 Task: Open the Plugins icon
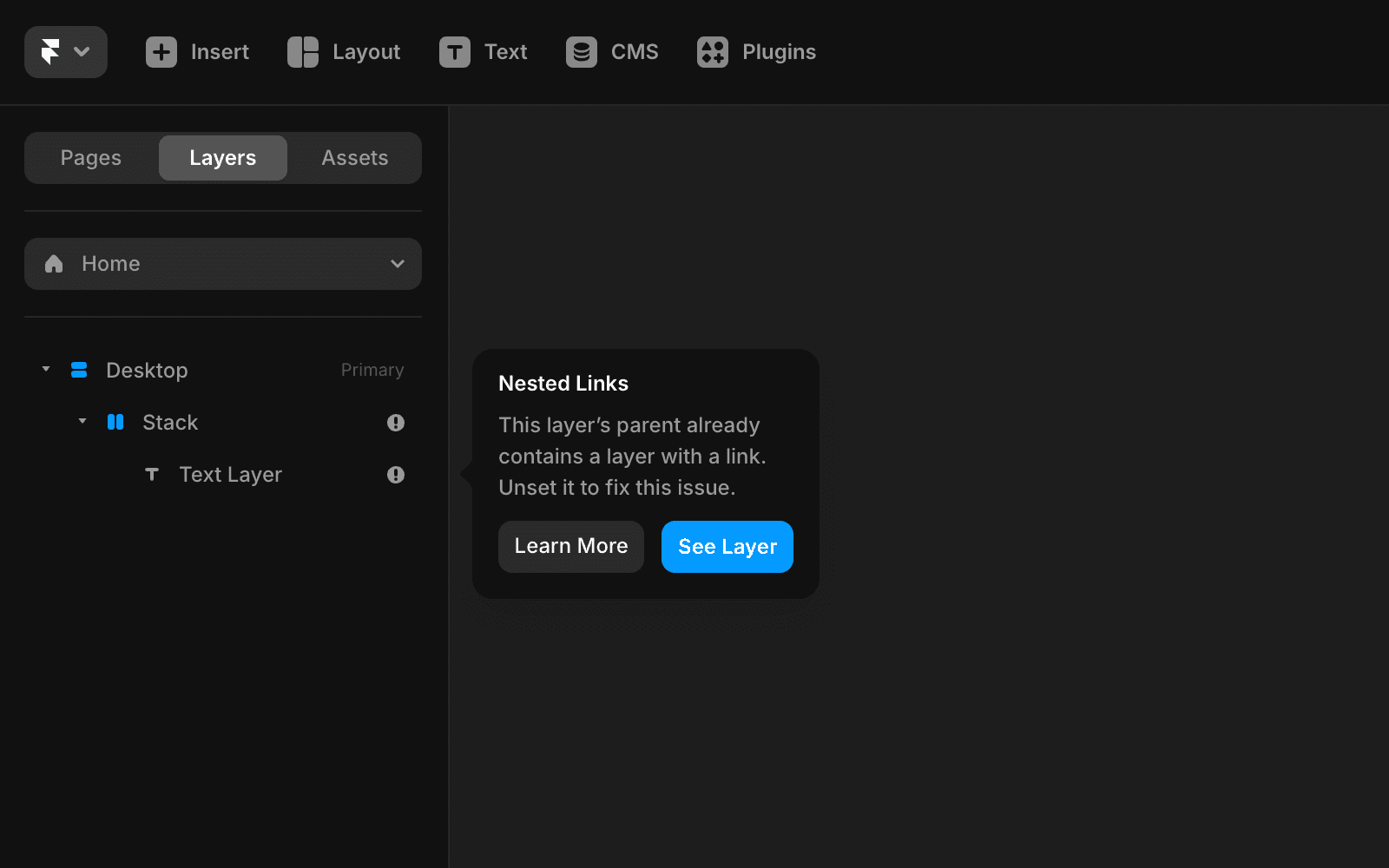coord(713,52)
